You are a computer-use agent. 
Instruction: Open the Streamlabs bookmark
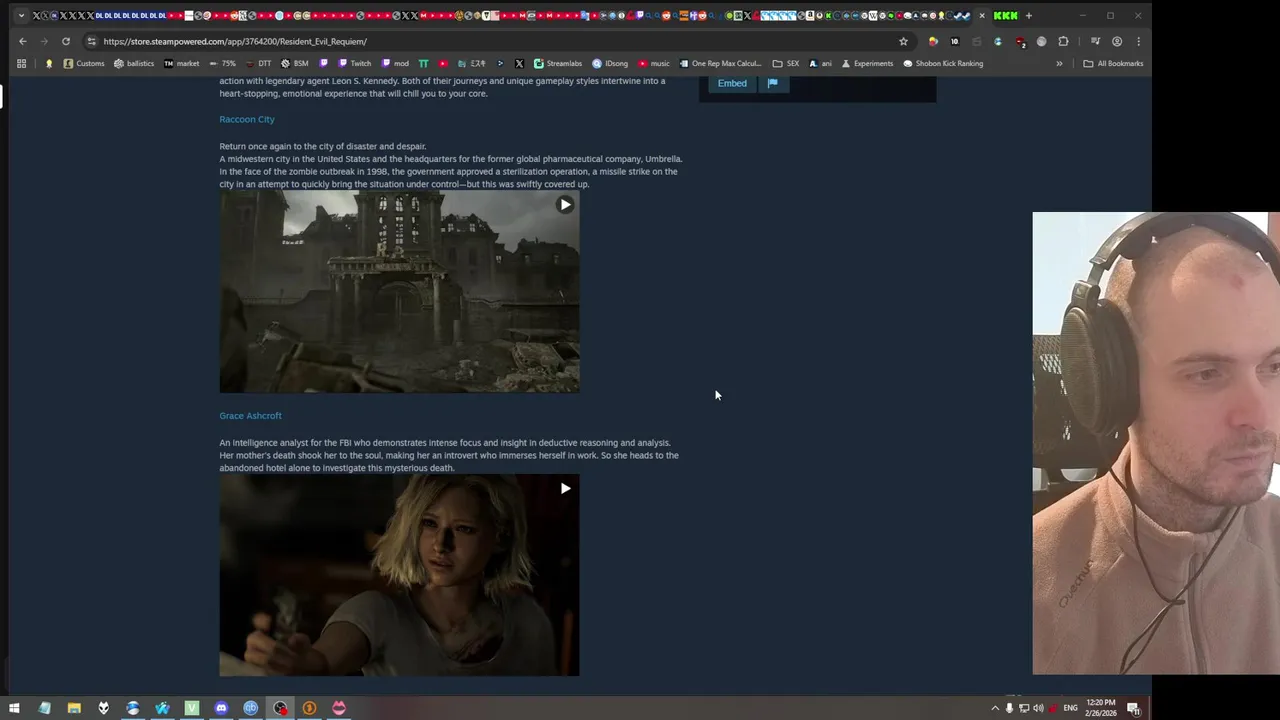[558, 63]
